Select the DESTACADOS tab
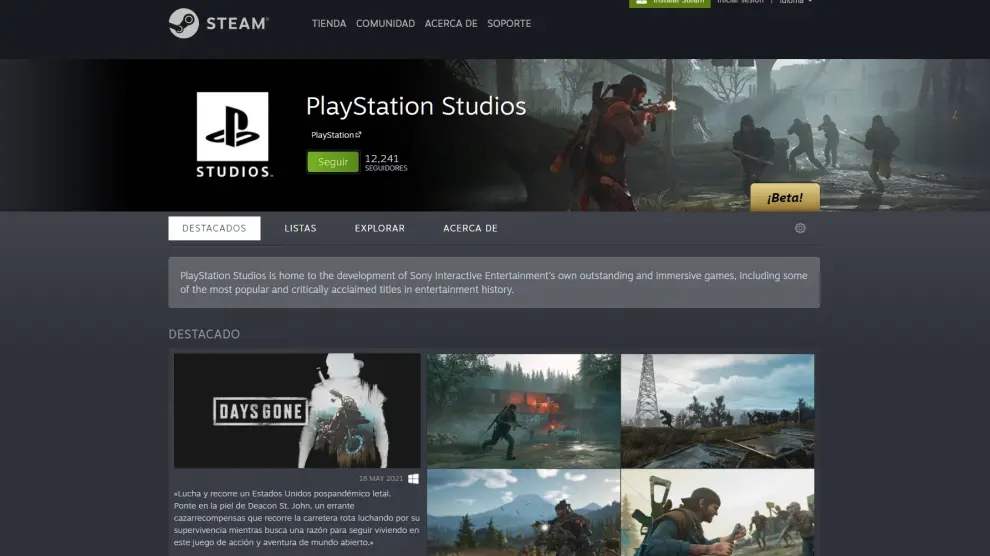990x556 pixels. [x=214, y=228]
